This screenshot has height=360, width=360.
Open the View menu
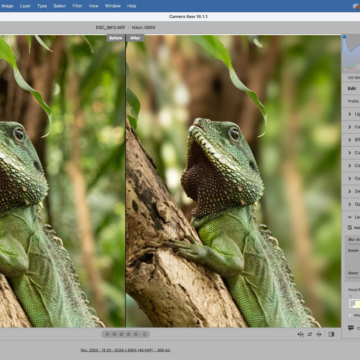point(94,6)
